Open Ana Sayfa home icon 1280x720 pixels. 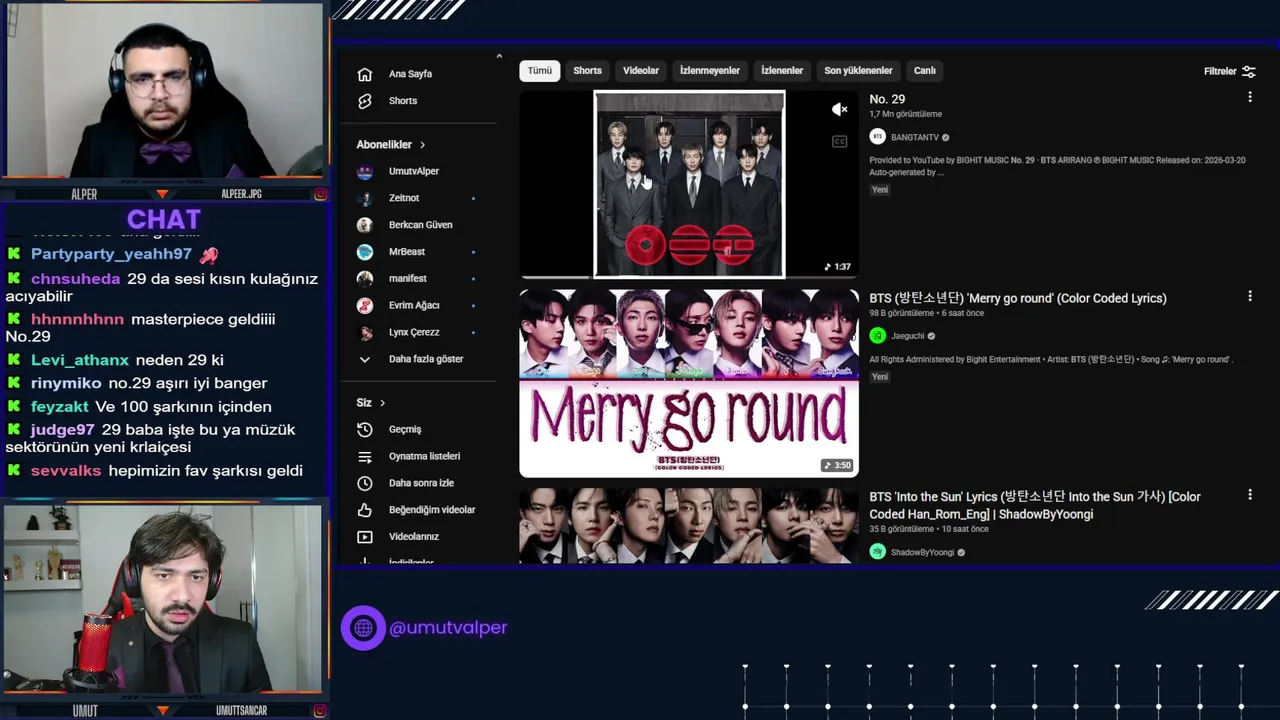(x=365, y=74)
